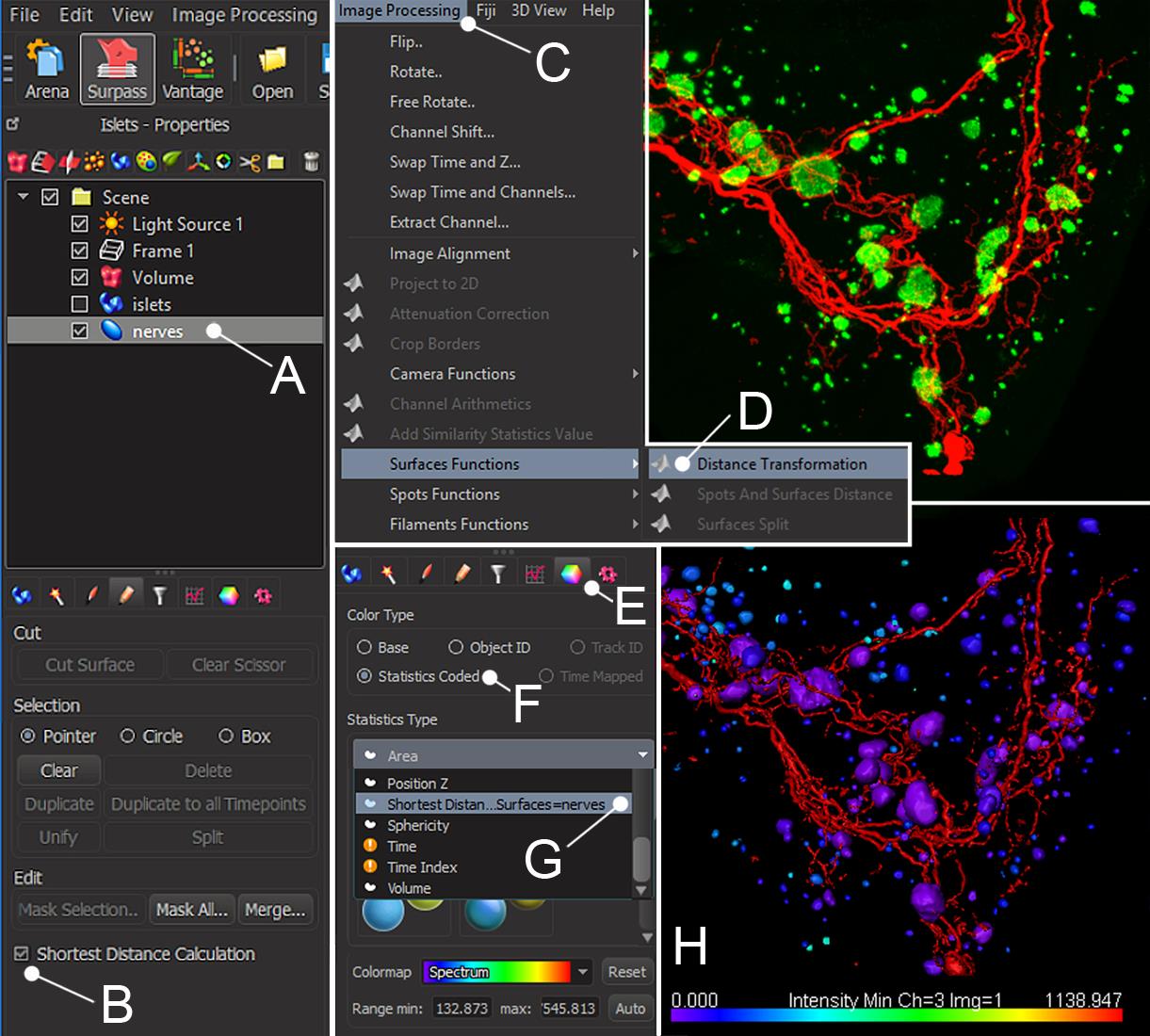Add new Cells (yellow spotted icon)
Screen dimensions: 1150x1036
(x=146, y=162)
